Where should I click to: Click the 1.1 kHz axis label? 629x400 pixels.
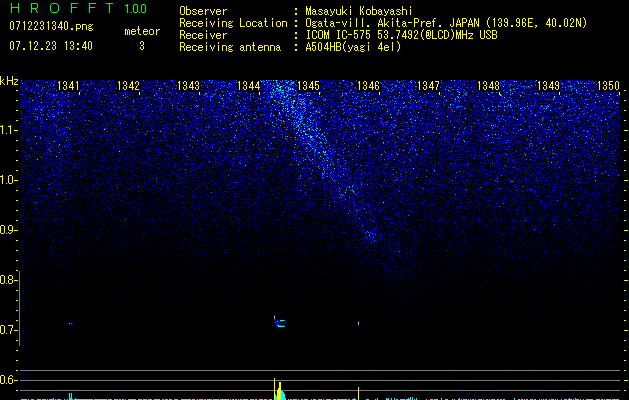(8, 130)
